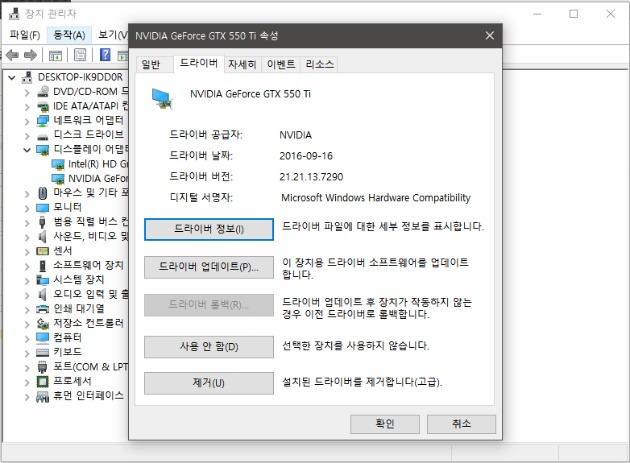Click the properties toolbar icon in Device Manager
Screen dimensions: 630x463
click(x=80, y=55)
